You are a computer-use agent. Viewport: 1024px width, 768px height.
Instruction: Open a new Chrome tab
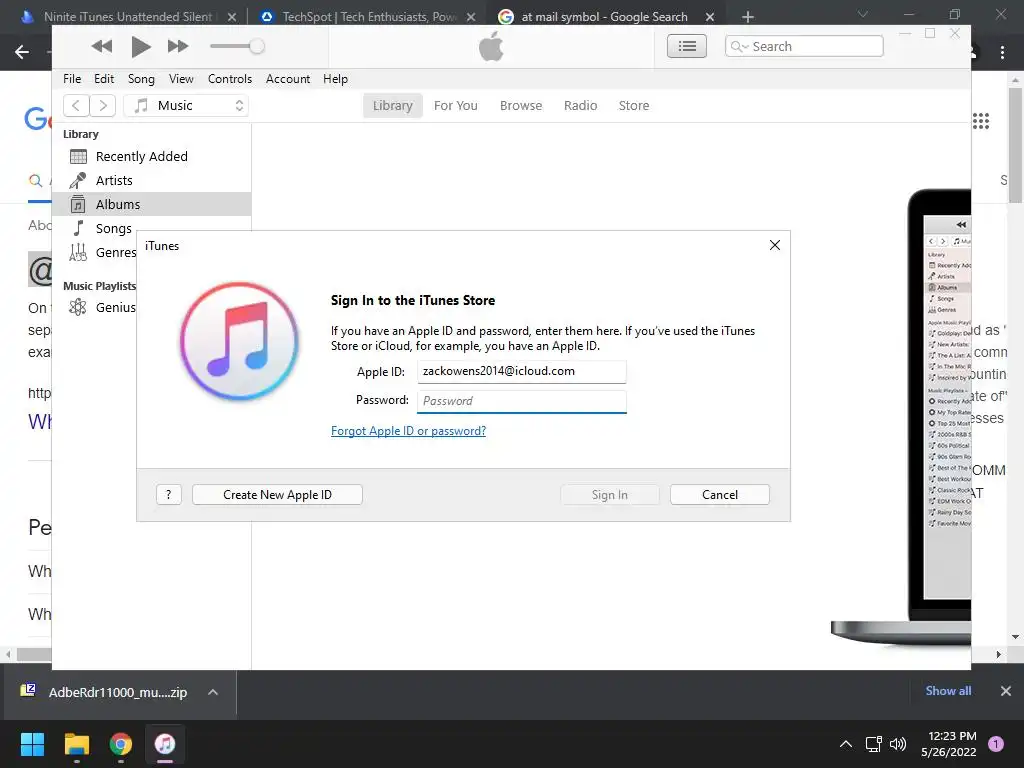tap(748, 17)
